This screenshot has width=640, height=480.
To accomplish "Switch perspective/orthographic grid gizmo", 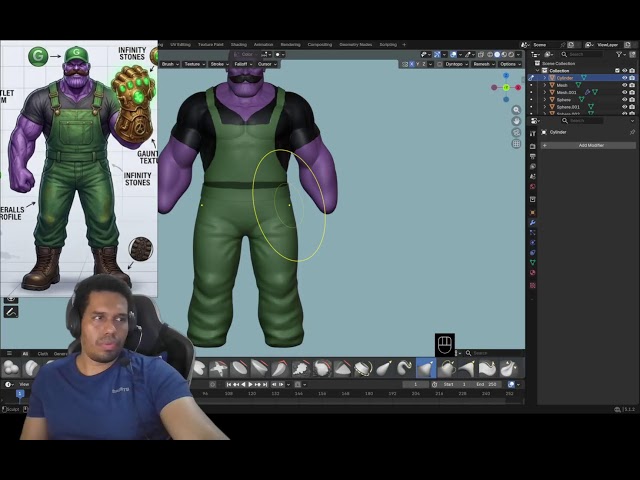I will (516, 144).
